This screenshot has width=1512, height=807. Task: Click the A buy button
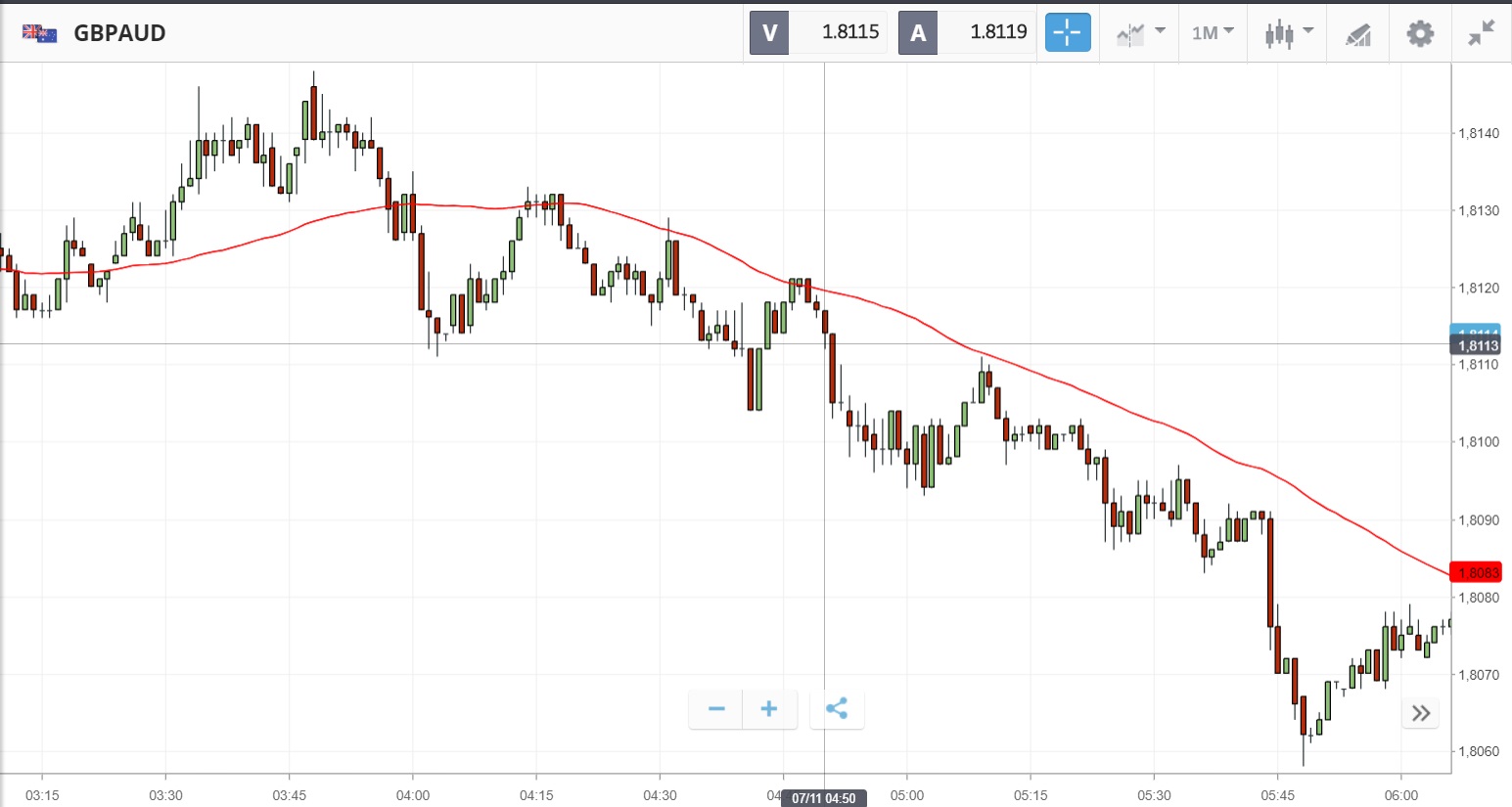pyautogui.click(x=918, y=33)
